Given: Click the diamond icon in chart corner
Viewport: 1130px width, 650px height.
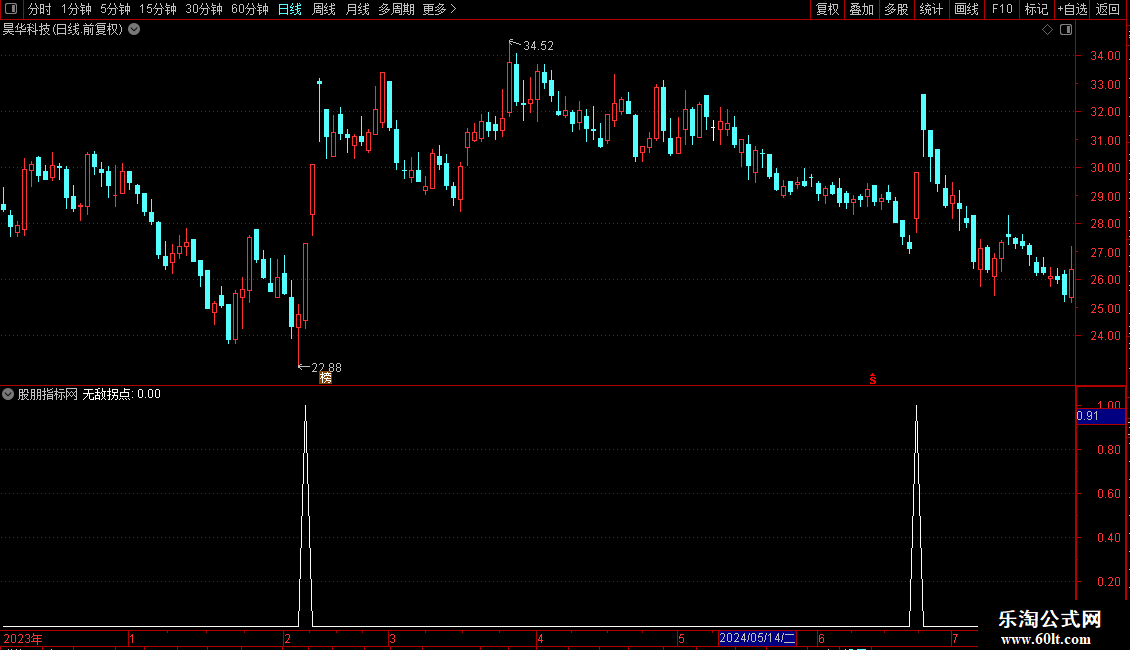Looking at the screenshot, I should pos(1048,30).
